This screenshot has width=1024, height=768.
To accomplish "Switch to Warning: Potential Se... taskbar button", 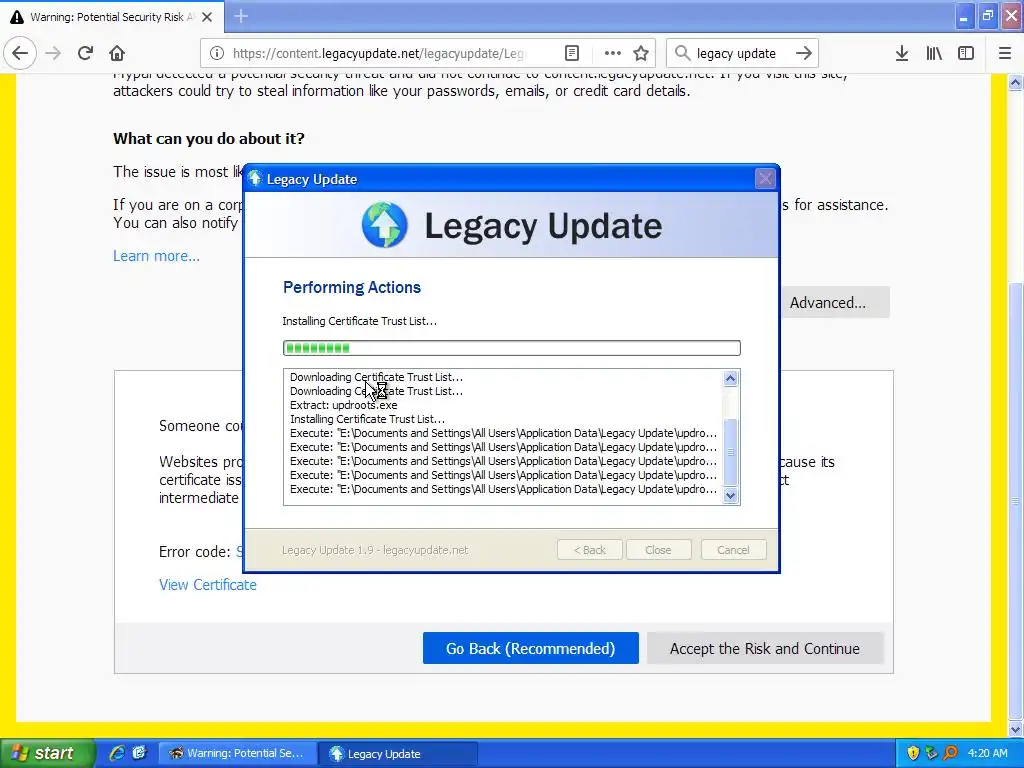I will point(238,753).
